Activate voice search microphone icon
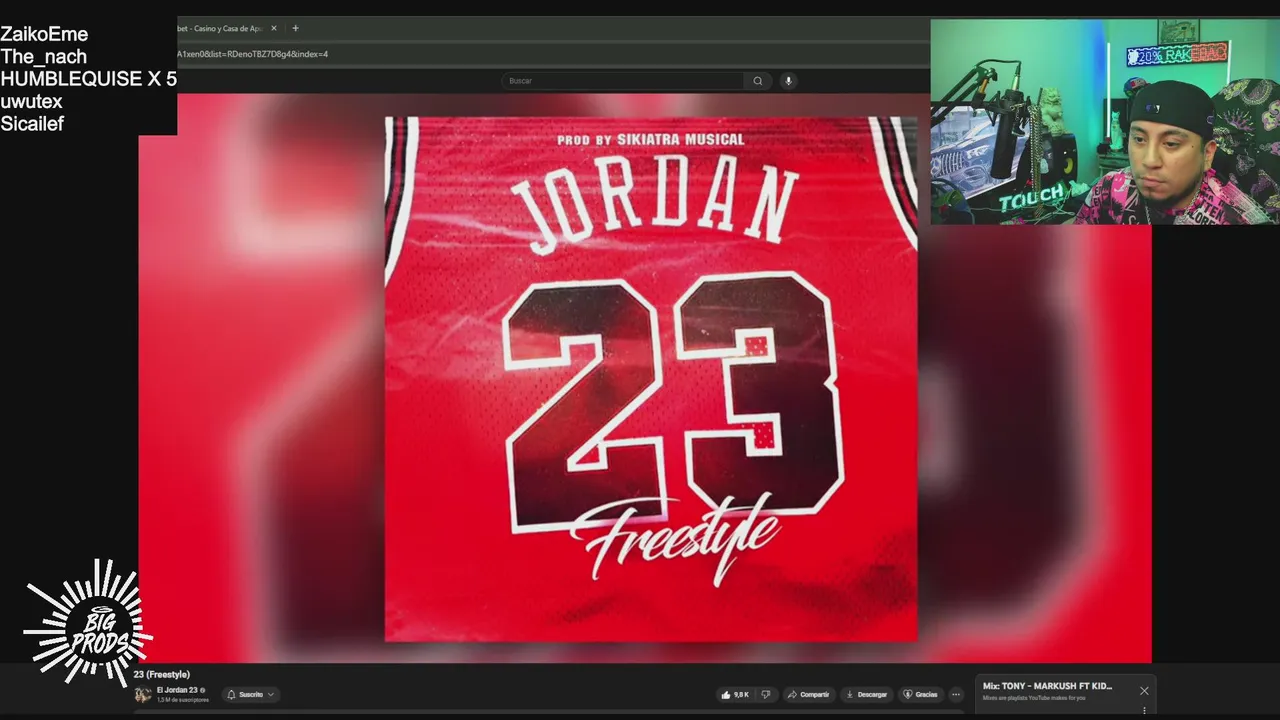This screenshot has width=1280, height=720. [x=788, y=81]
